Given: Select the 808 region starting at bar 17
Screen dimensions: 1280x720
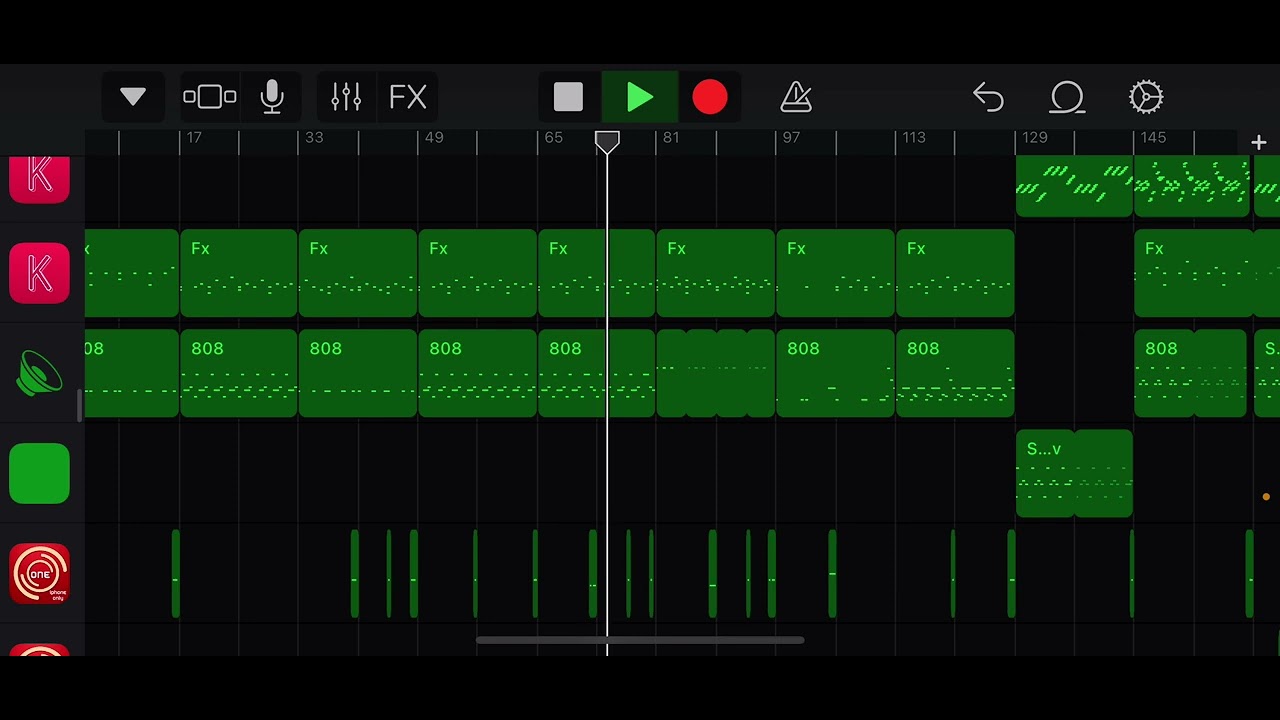Looking at the screenshot, I should point(239,373).
